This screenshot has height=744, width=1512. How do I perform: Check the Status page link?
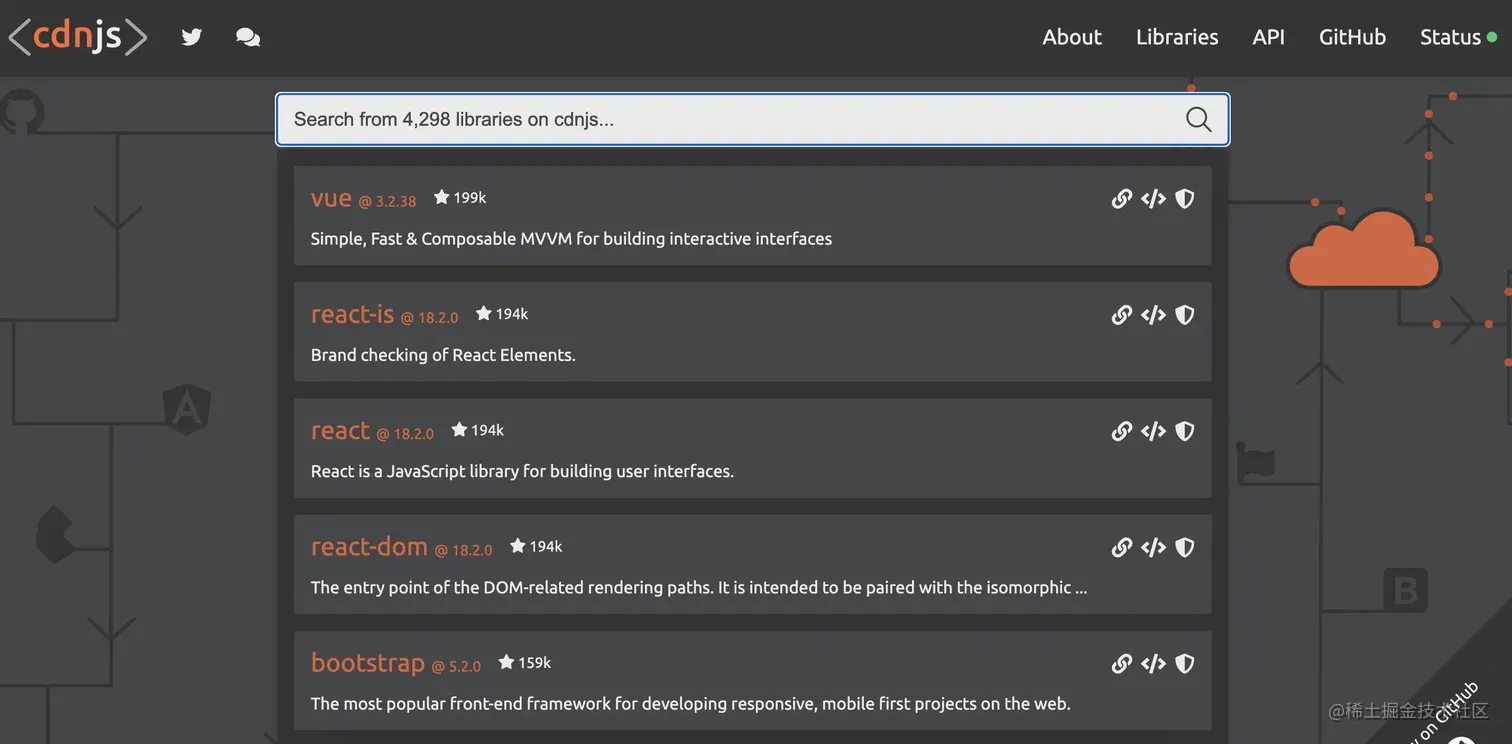click(1451, 37)
